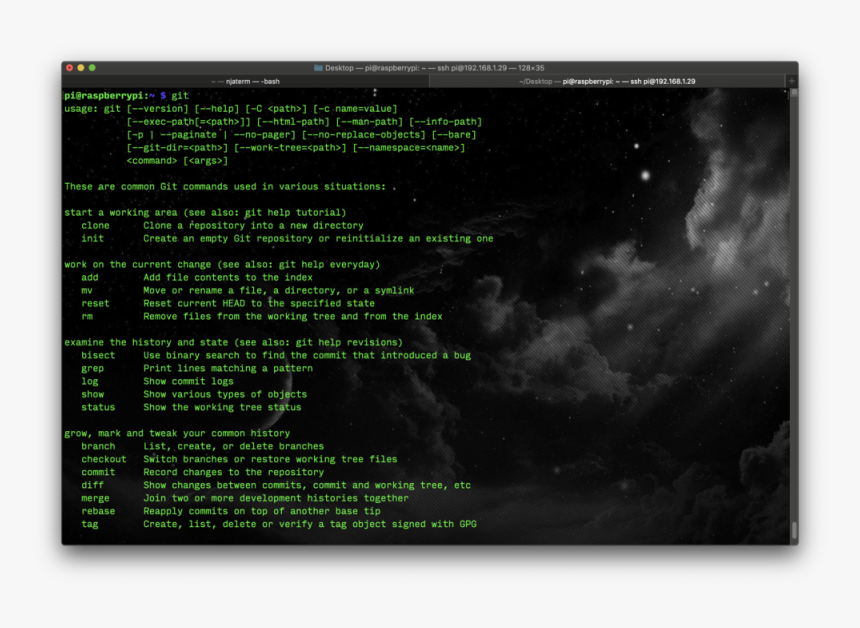
Task: Click the 'checkout' command in the output
Action: [104, 459]
